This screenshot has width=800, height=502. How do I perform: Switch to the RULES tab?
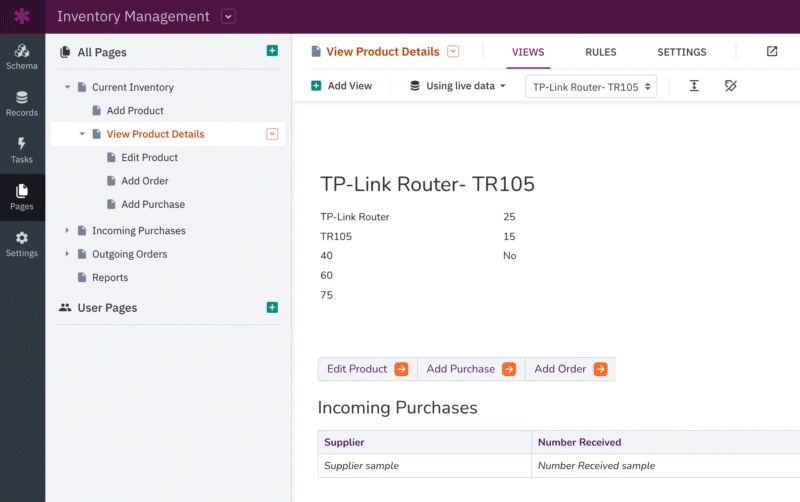pyautogui.click(x=601, y=52)
